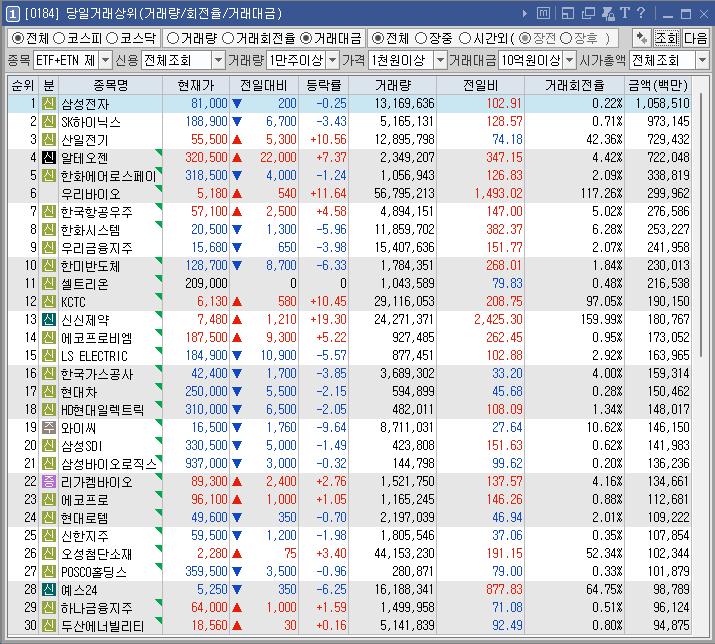Click the down arrow icon for 현대차

point(237,391)
